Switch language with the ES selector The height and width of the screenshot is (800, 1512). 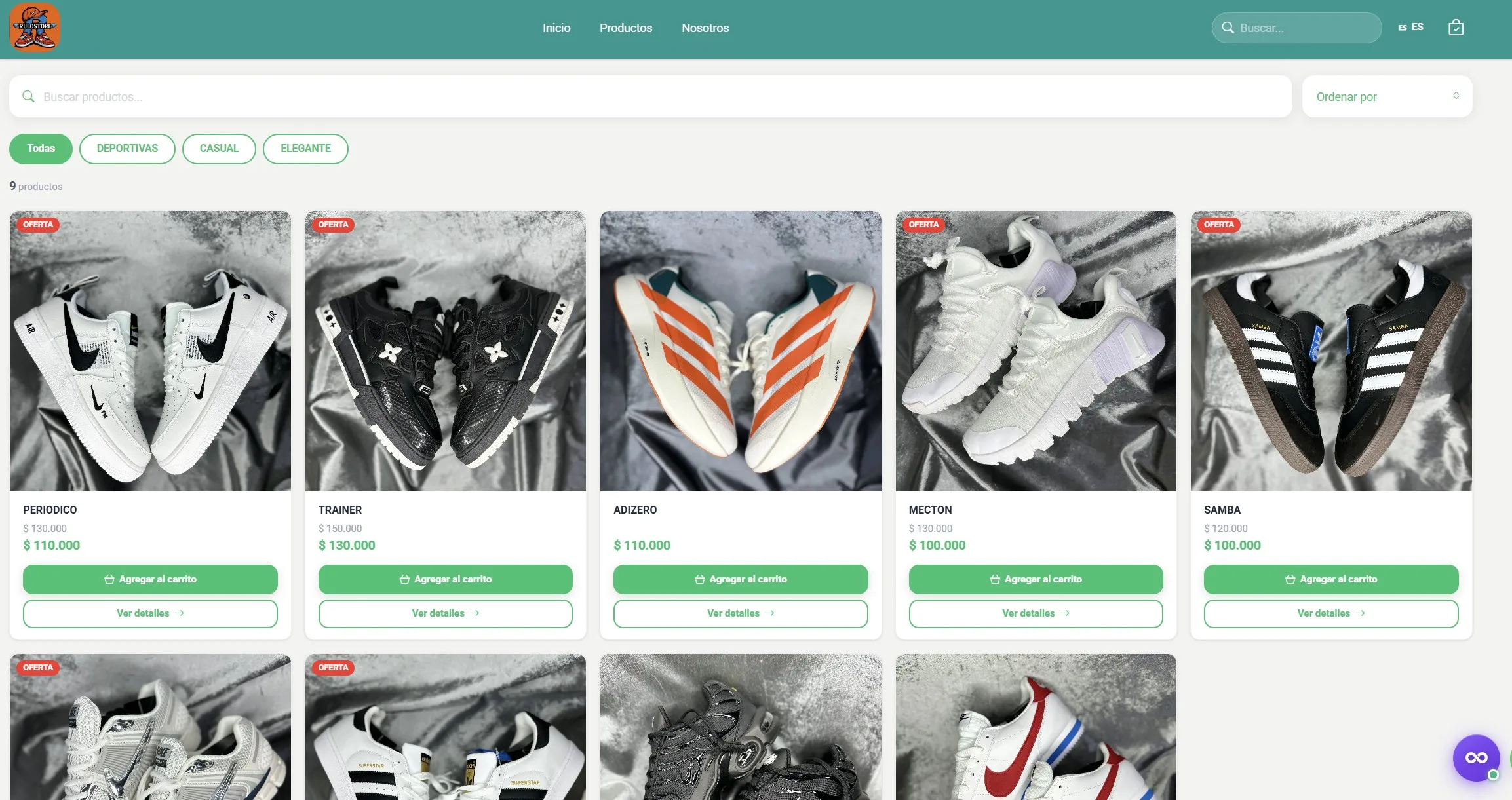point(1410,27)
